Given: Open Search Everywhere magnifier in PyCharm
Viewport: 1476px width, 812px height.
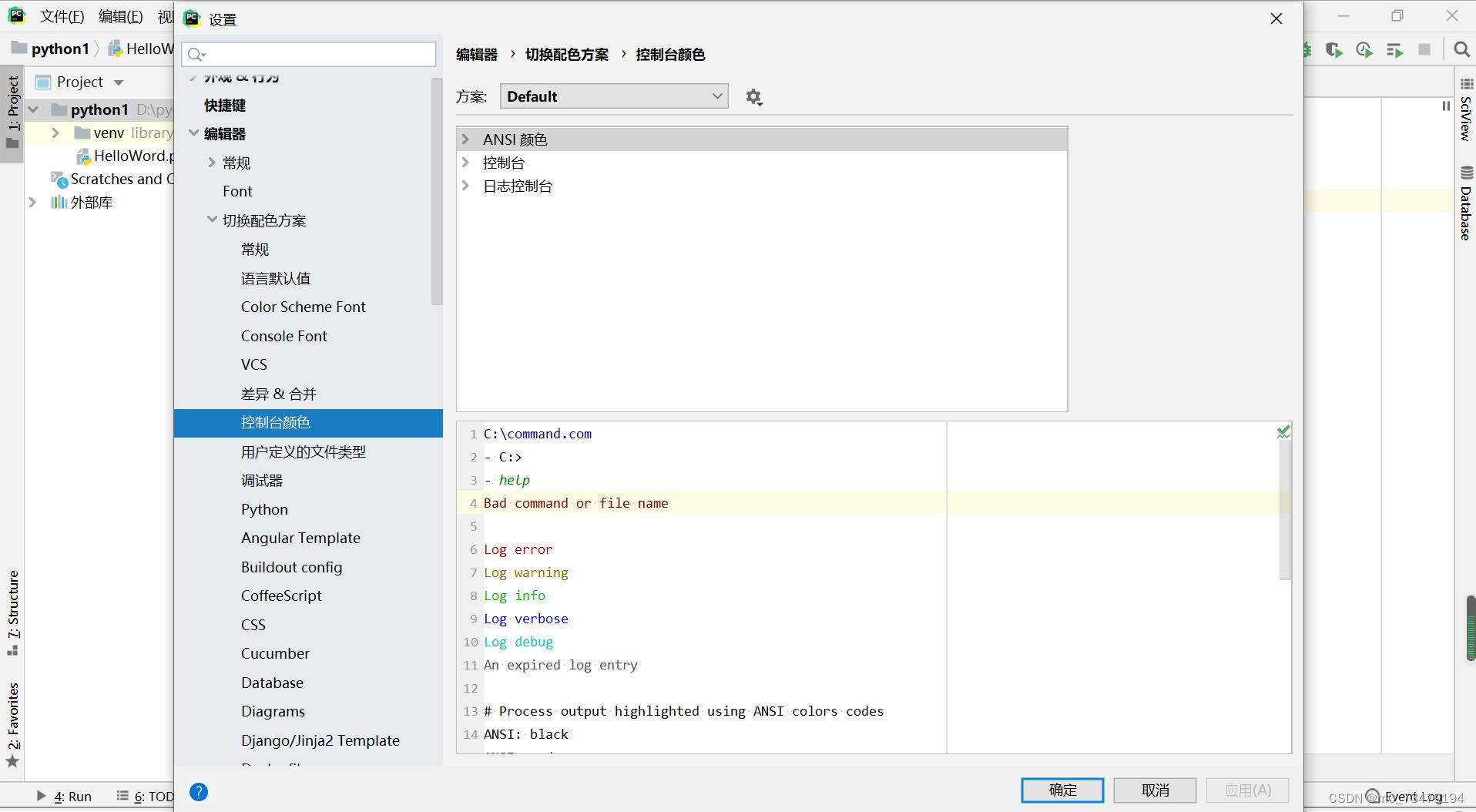Looking at the screenshot, I should (x=1461, y=50).
